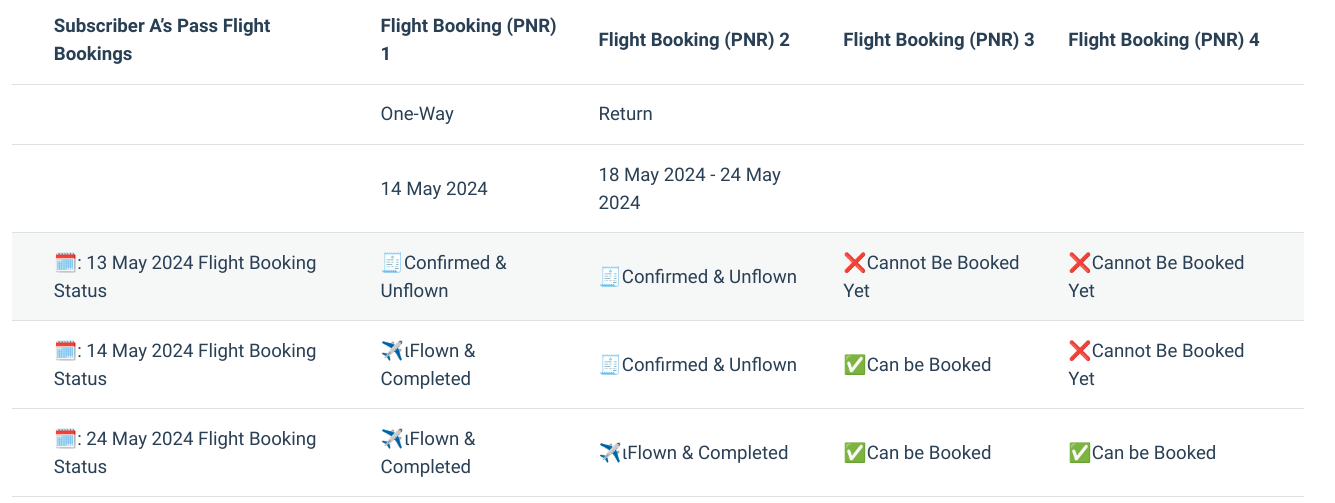
Task: Select the Flight Booking (PNR) 2 column header
Action: point(694,40)
